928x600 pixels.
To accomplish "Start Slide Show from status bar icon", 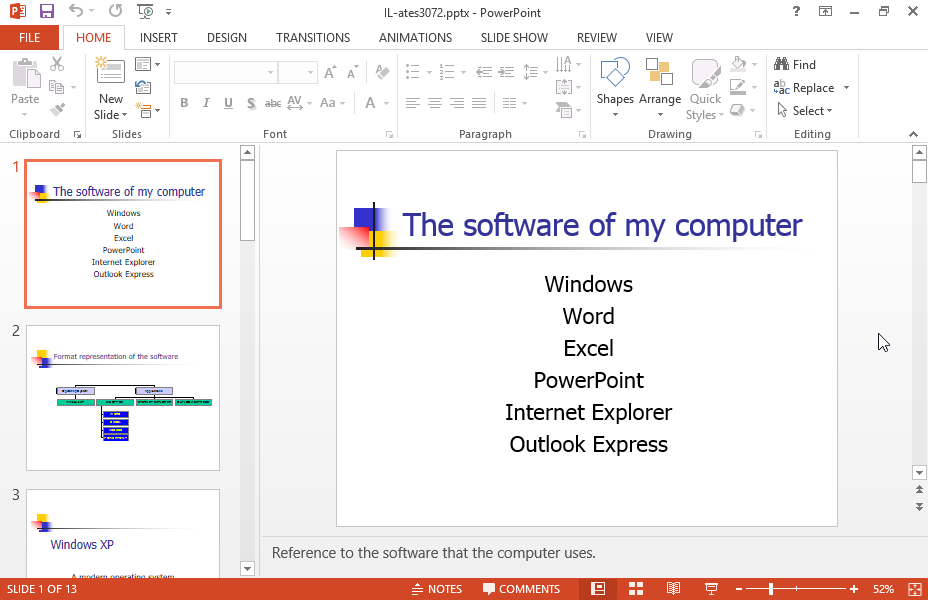I will pyautogui.click(x=711, y=589).
